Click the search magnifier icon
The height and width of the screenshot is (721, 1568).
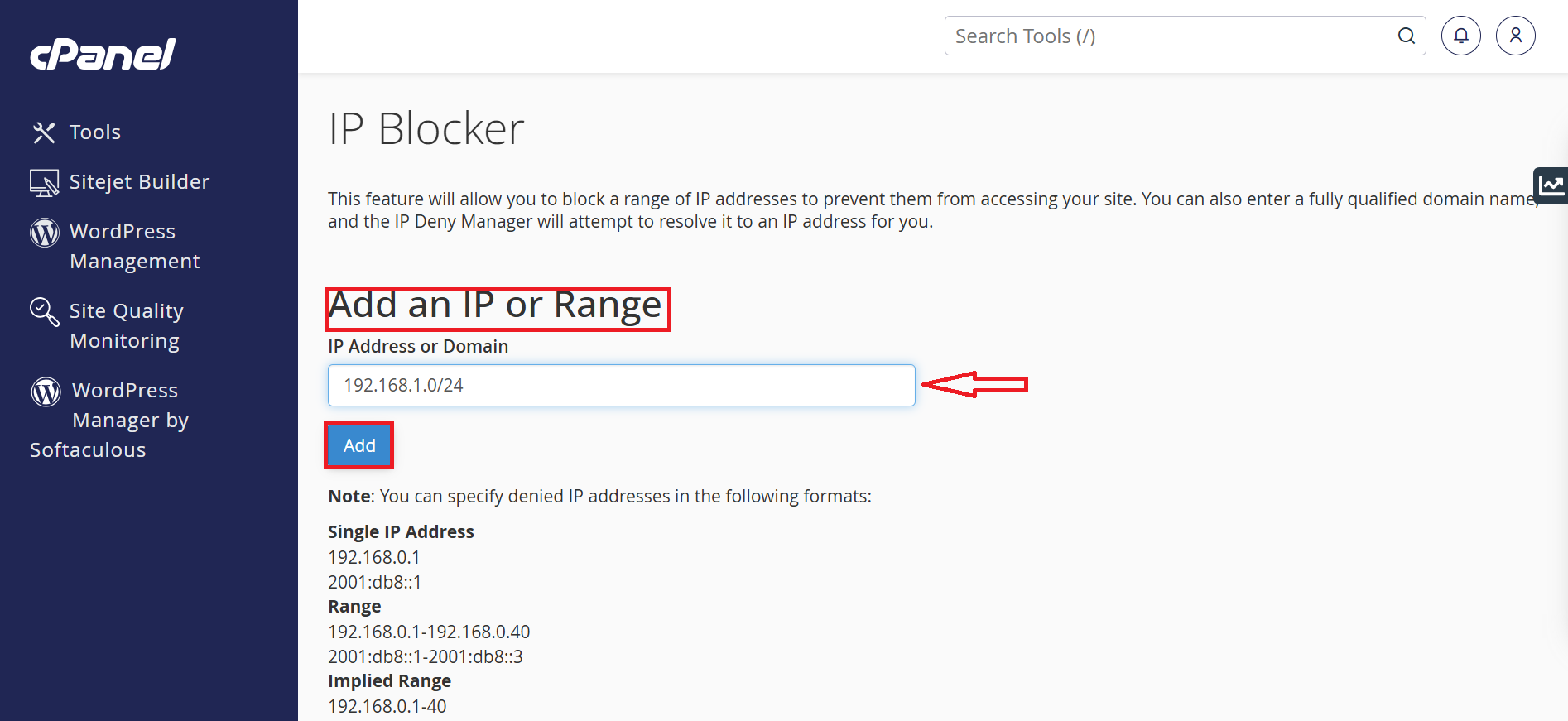[x=1406, y=36]
